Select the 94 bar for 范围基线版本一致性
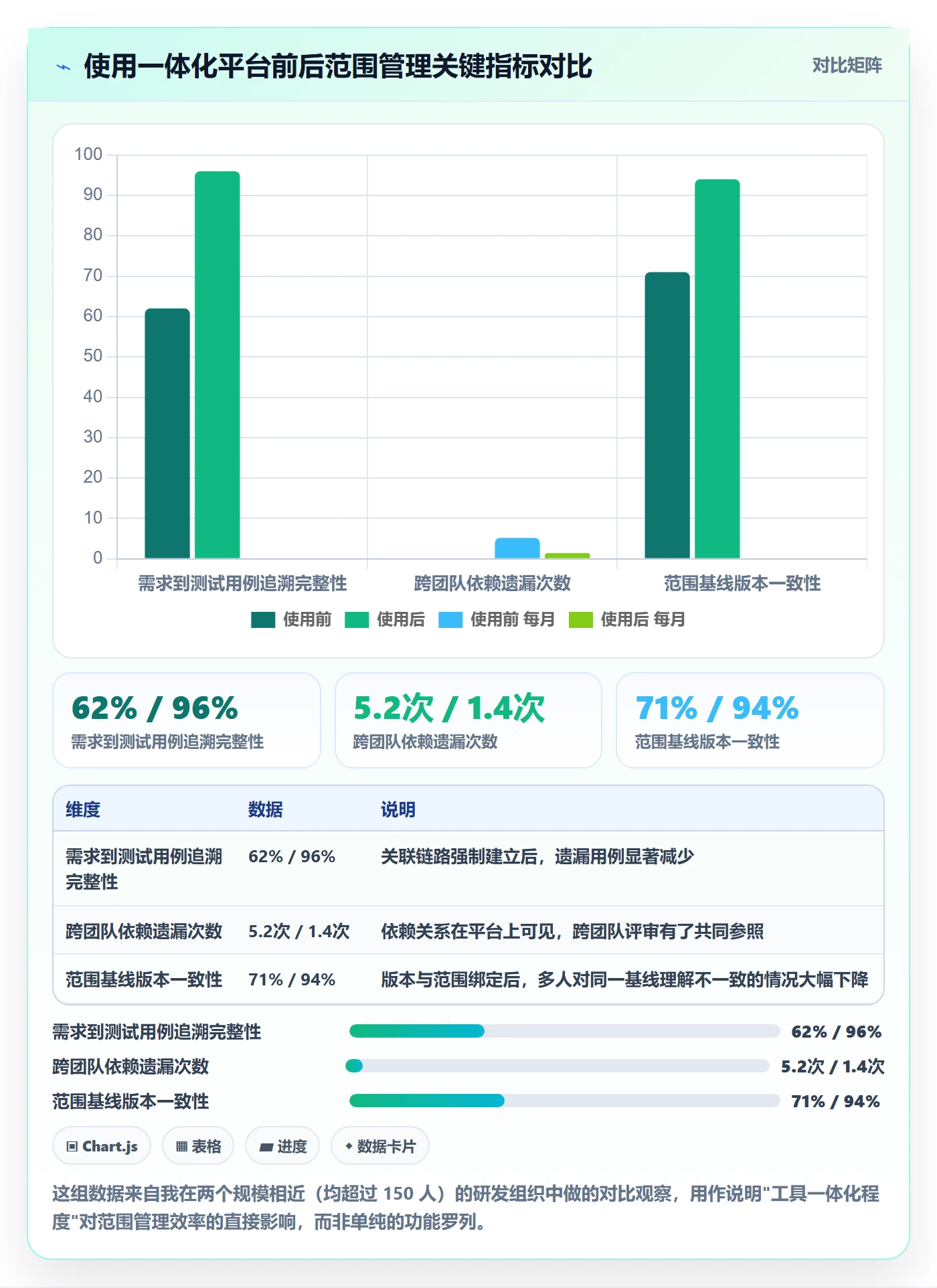 point(717,369)
